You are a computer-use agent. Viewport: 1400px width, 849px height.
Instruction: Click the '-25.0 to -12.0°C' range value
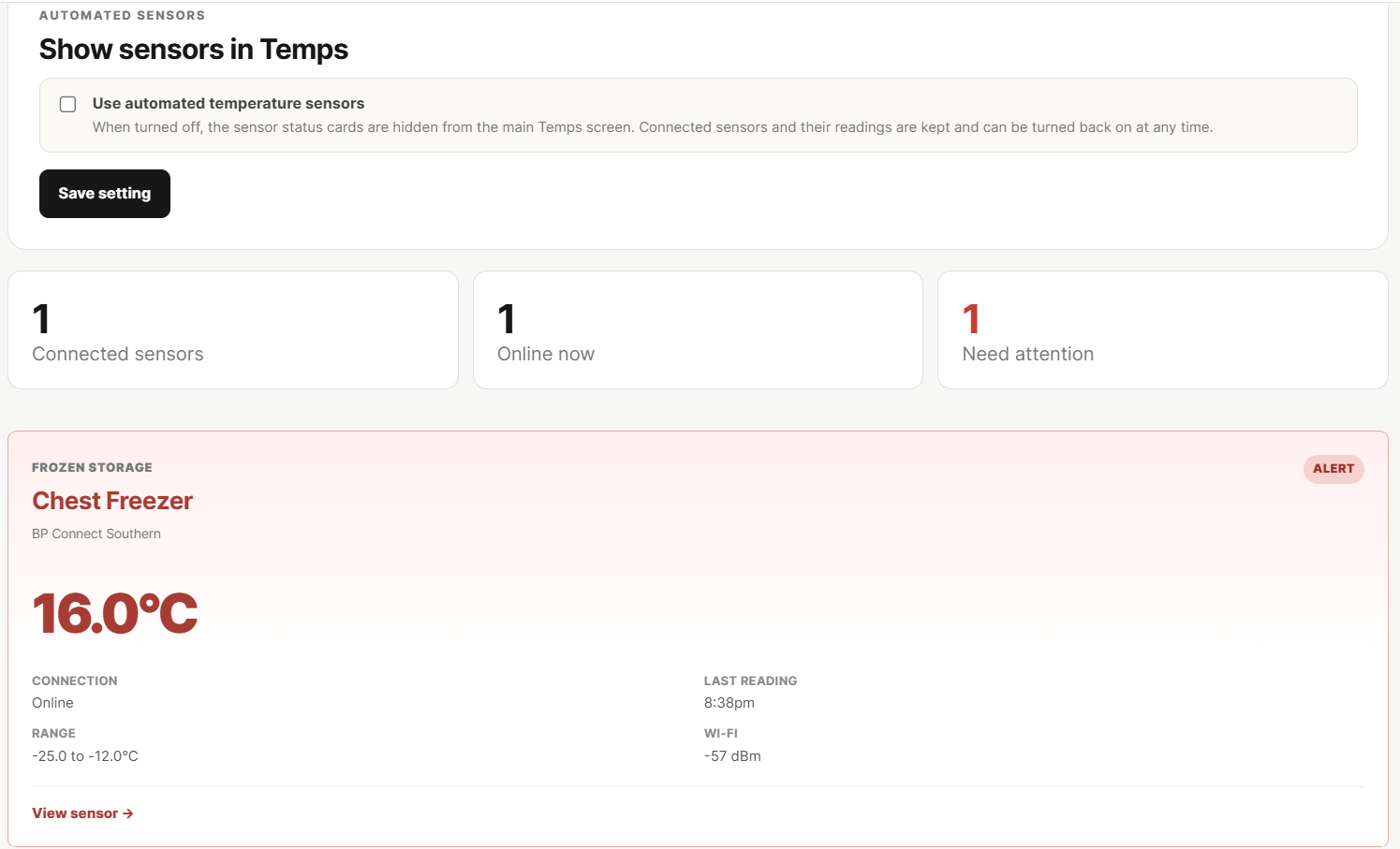coord(85,756)
